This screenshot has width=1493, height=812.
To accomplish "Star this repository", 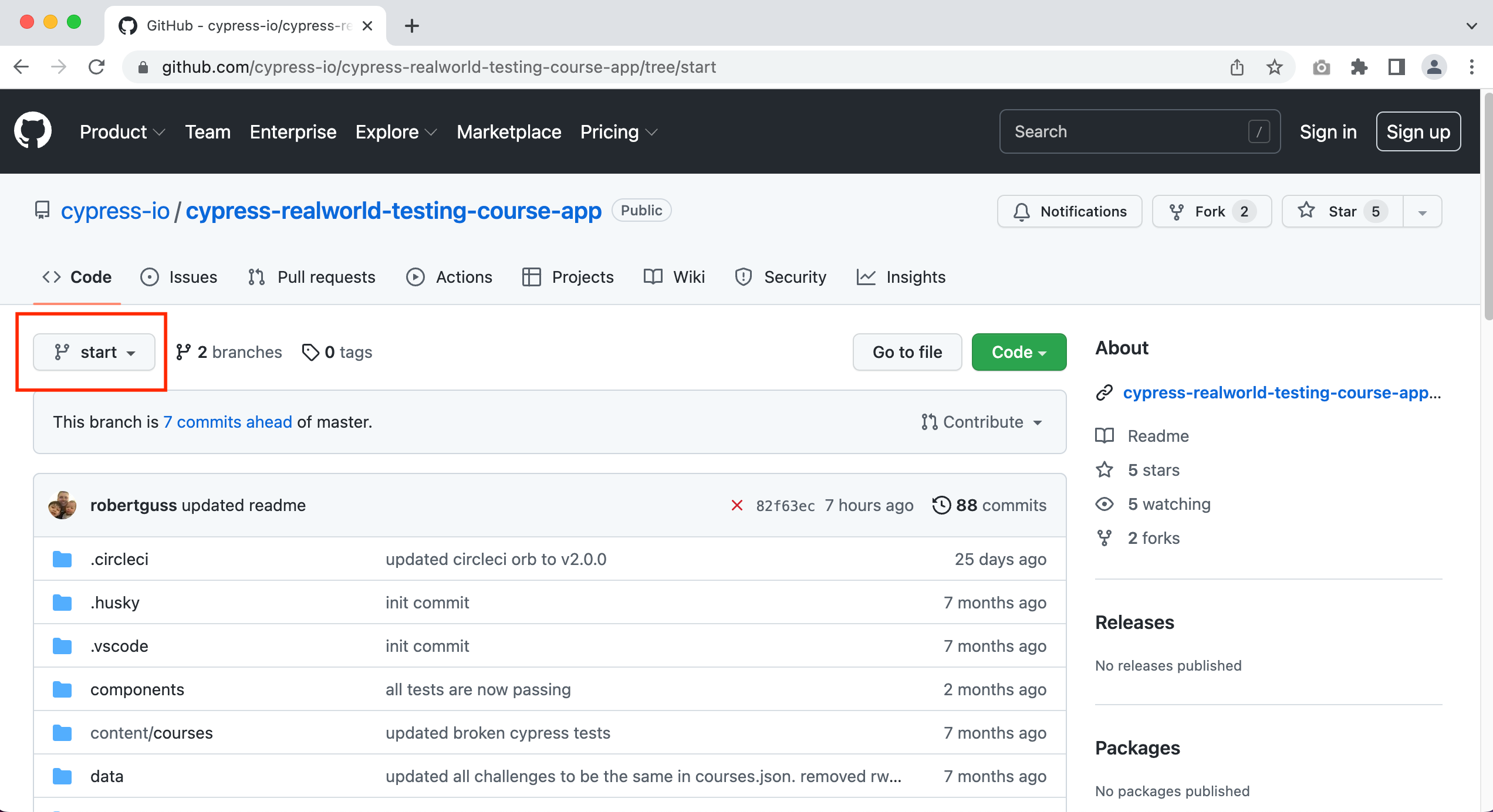I will [x=1343, y=211].
